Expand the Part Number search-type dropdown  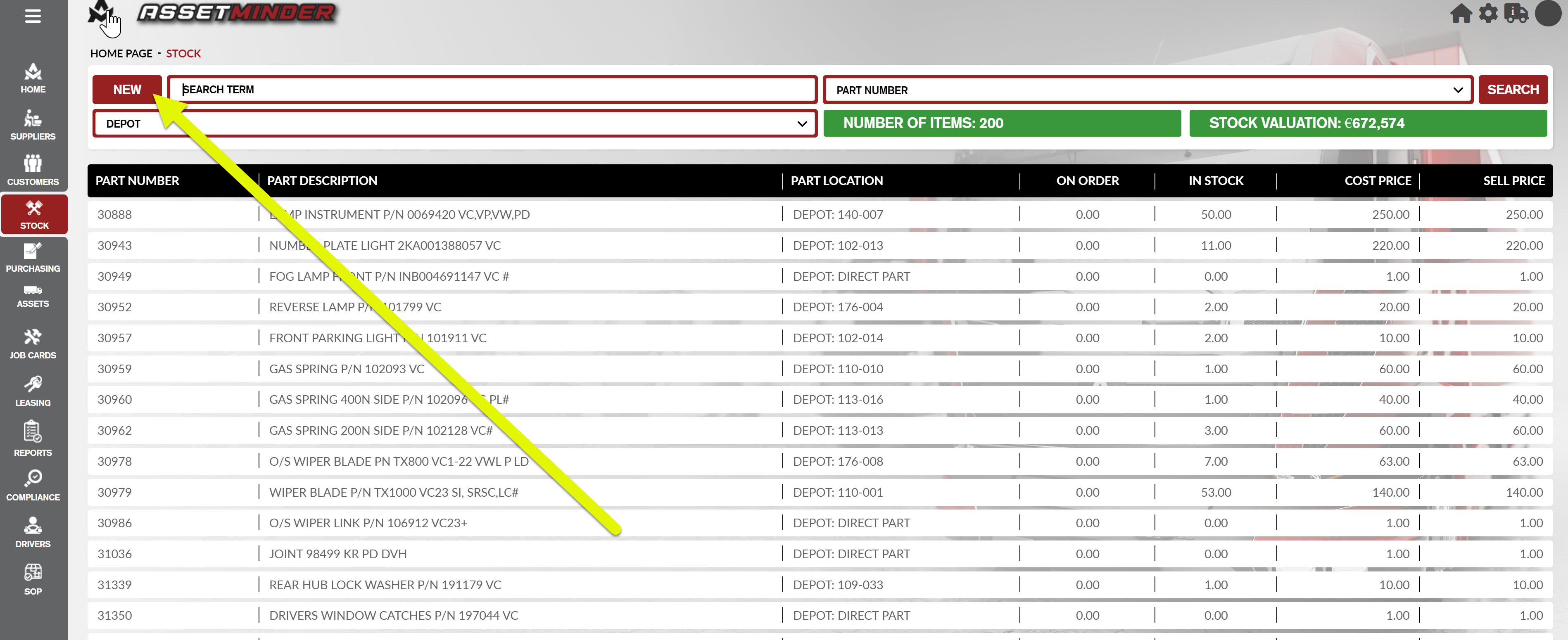pyautogui.click(x=1148, y=90)
